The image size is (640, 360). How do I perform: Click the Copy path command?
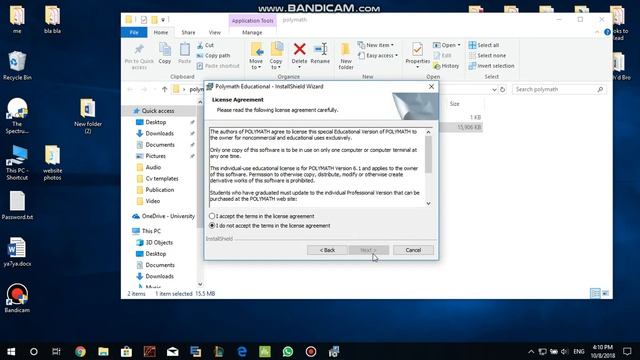213,55
